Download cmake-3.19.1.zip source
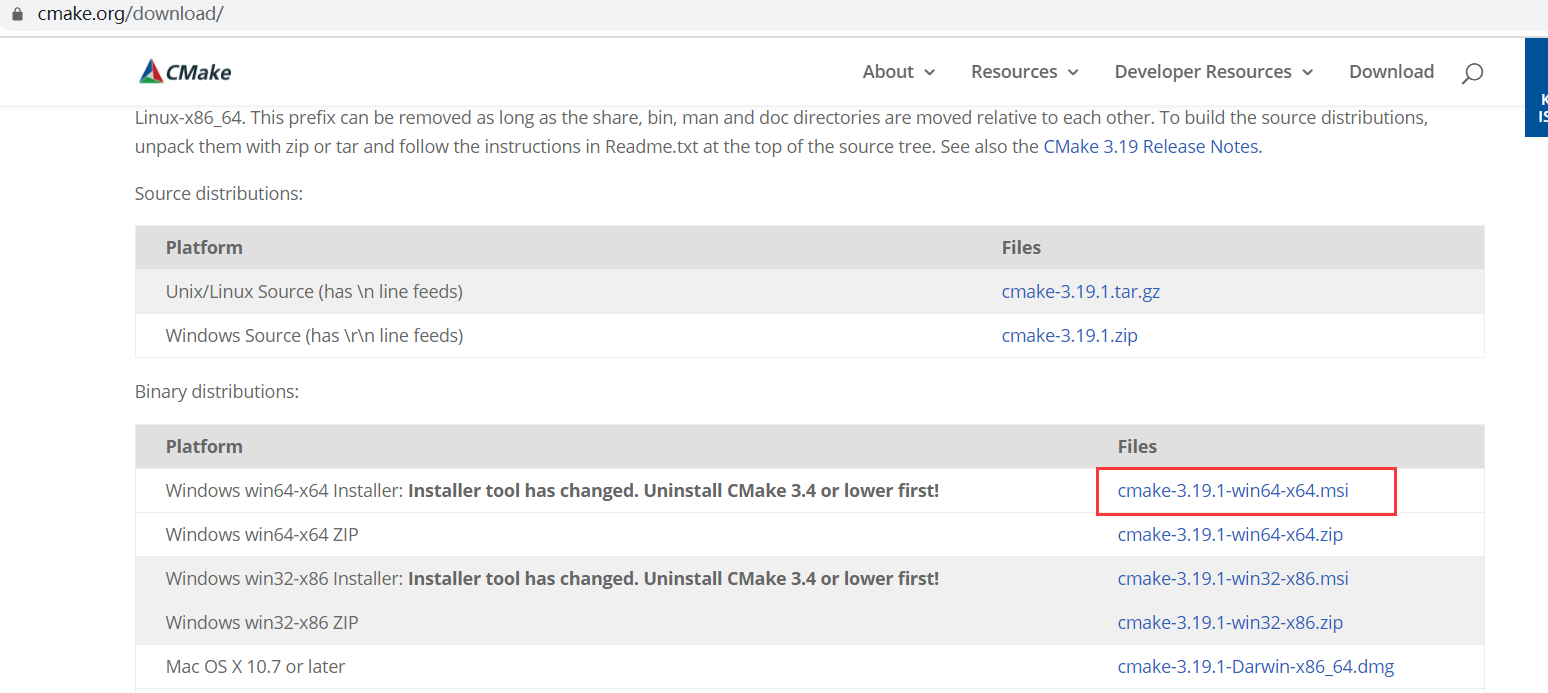 pos(1070,336)
